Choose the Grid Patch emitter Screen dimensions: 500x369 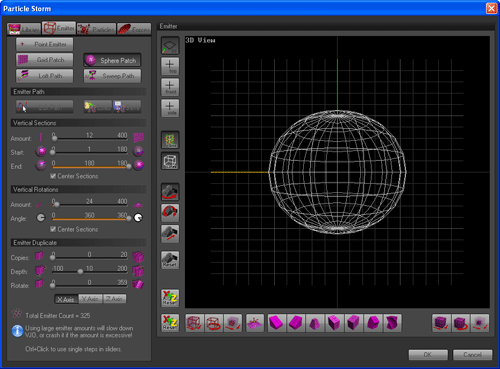coord(44,60)
